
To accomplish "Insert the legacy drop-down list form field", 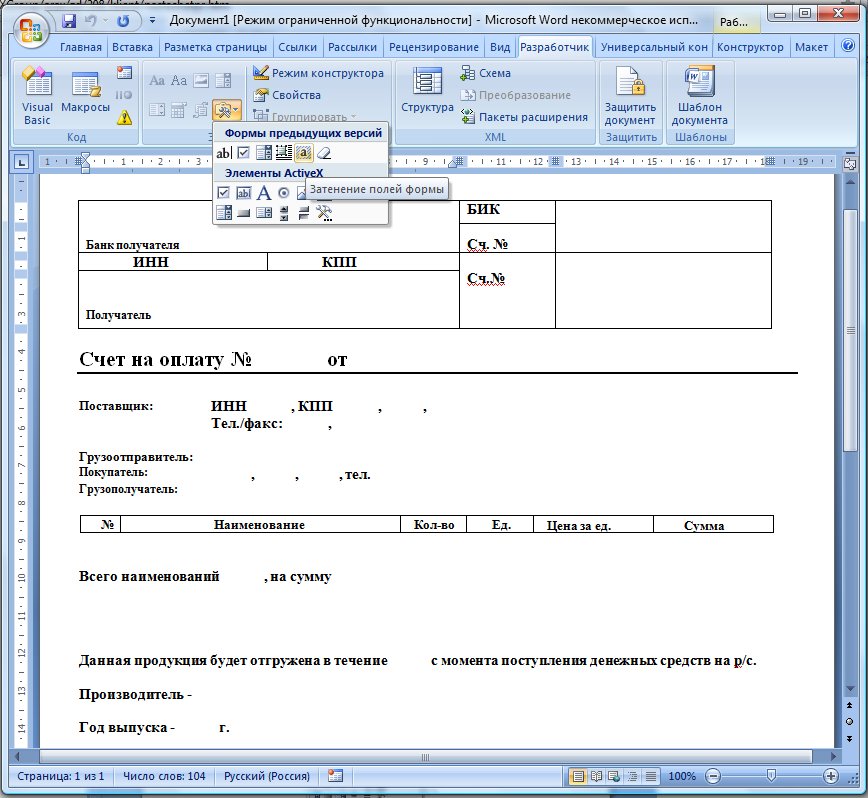I will [264, 153].
